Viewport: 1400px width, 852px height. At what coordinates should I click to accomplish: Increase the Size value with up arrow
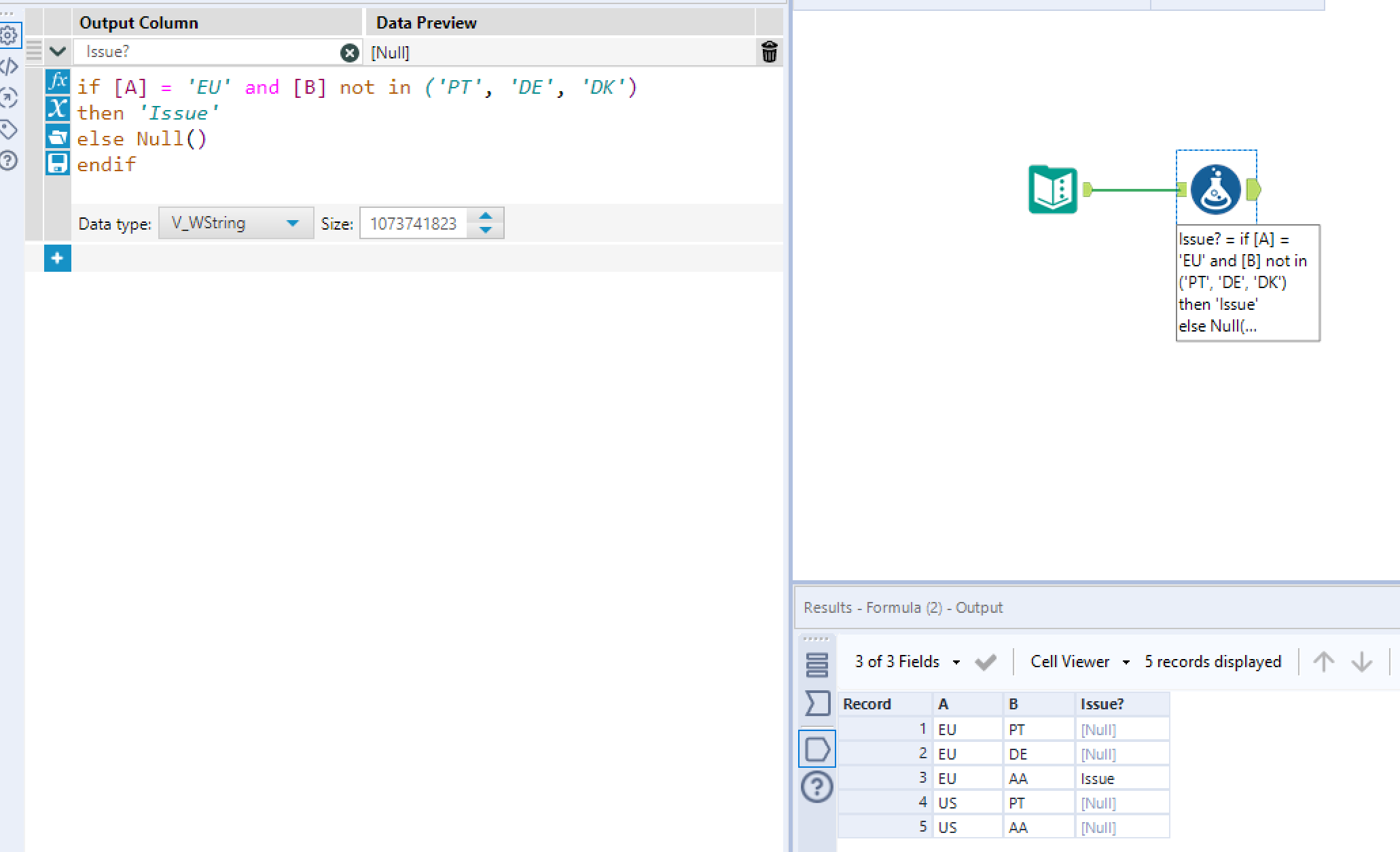[x=486, y=216]
